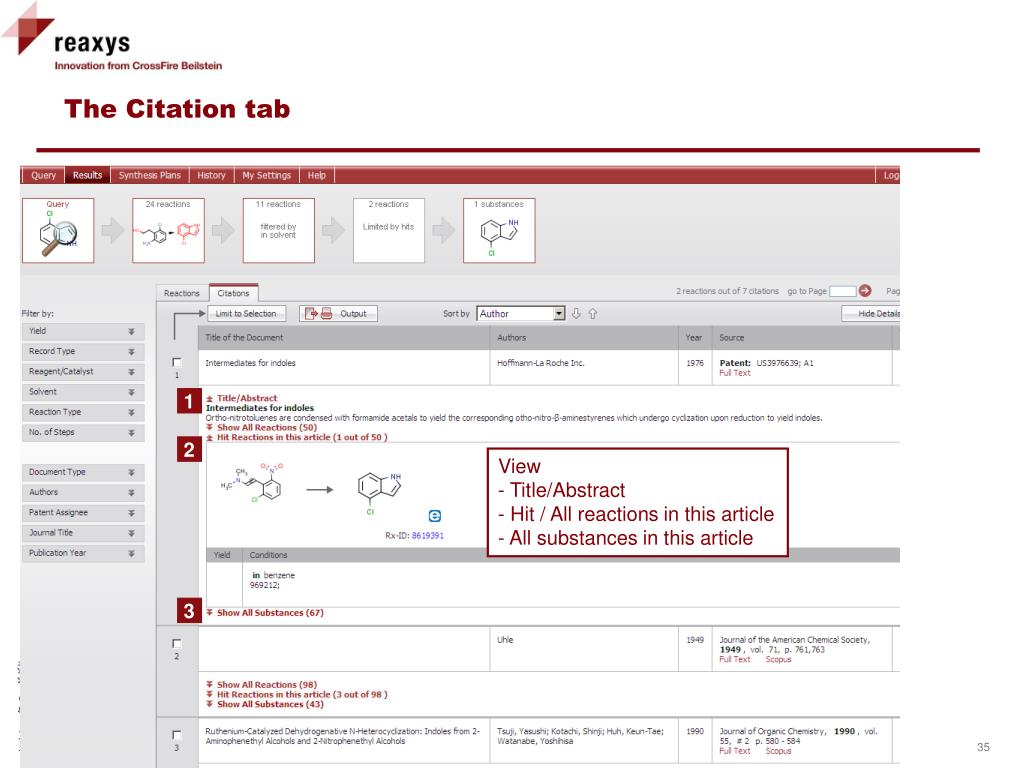This screenshot has height=768, width=1024.
Task: Expand Show All Substances (43)
Action: click(264, 704)
